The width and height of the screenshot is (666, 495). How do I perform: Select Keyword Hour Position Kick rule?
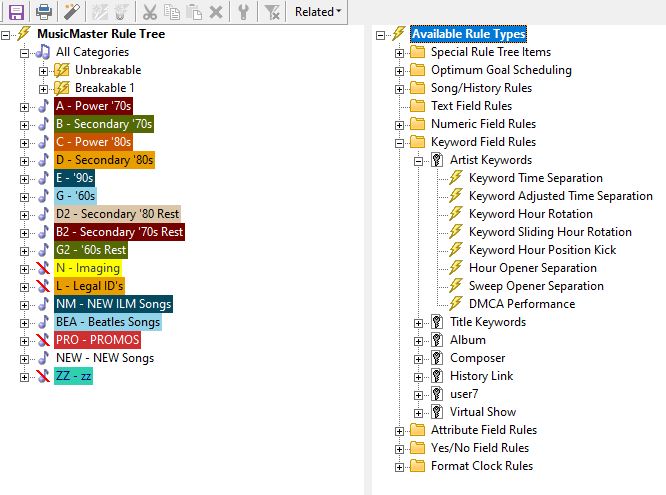pyautogui.click(x=542, y=250)
